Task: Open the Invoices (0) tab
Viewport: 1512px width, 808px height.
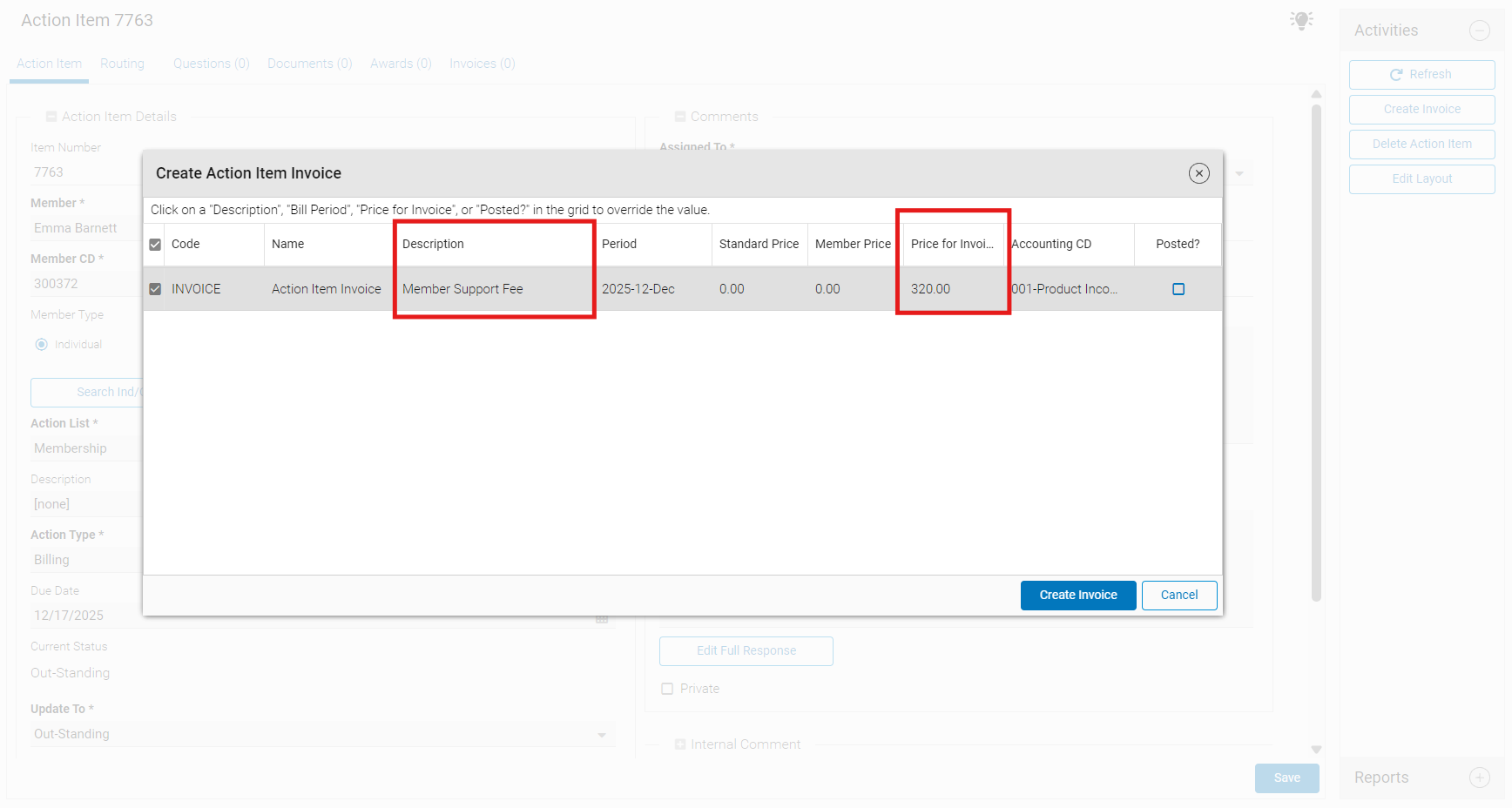Action: pos(483,64)
